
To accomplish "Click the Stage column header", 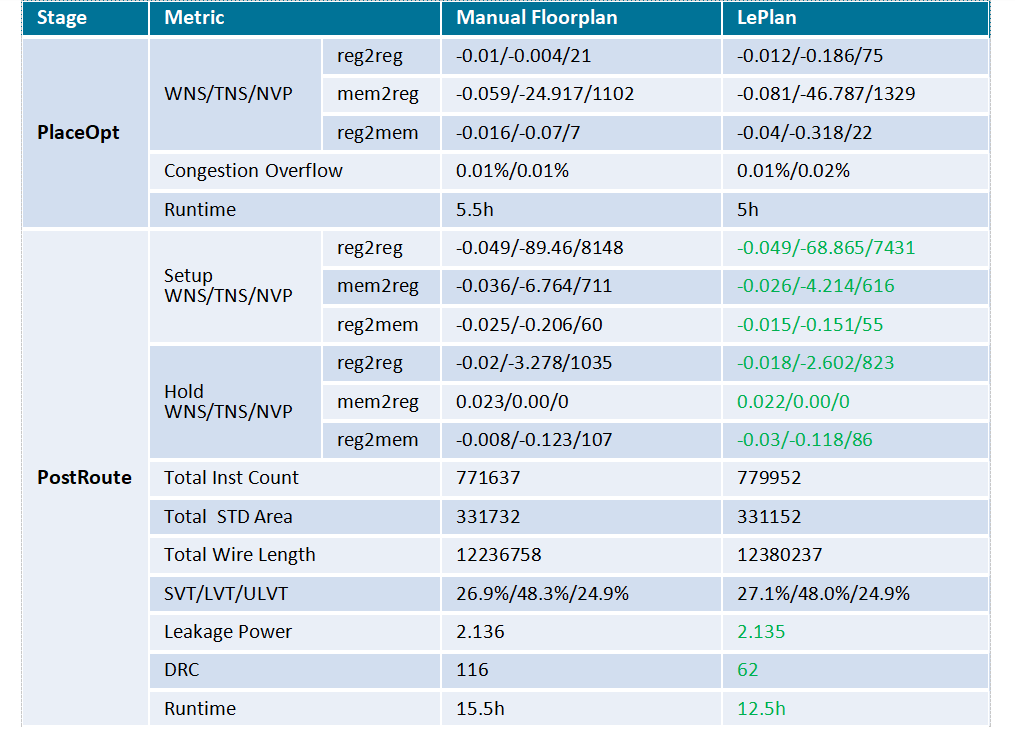I will [85, 17].
